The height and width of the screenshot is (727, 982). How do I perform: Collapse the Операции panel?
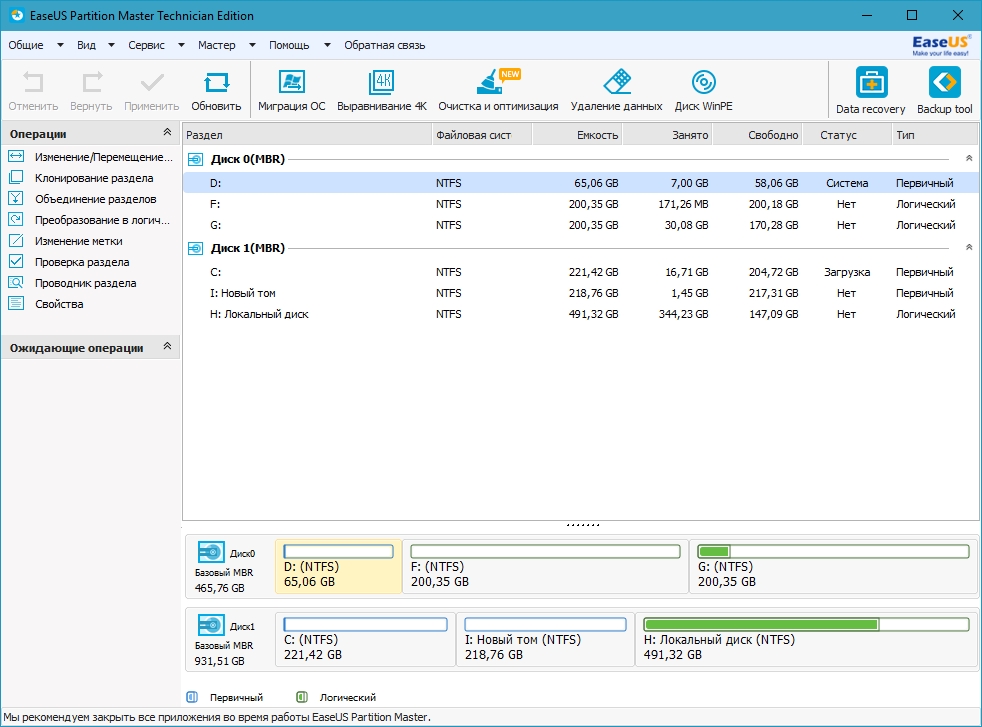(x=167, y=133)
